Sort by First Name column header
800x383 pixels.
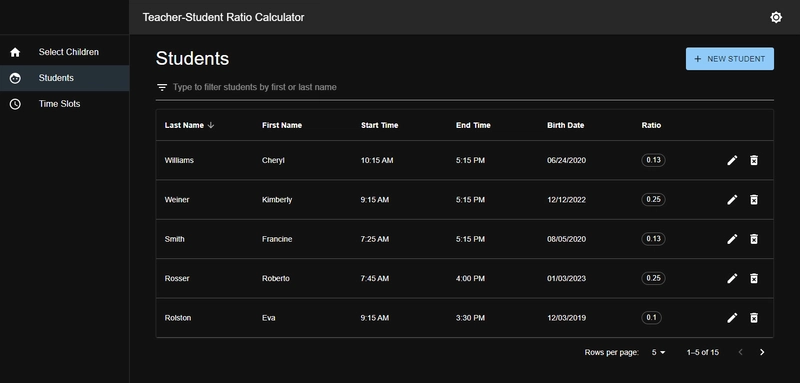(282, 125)
